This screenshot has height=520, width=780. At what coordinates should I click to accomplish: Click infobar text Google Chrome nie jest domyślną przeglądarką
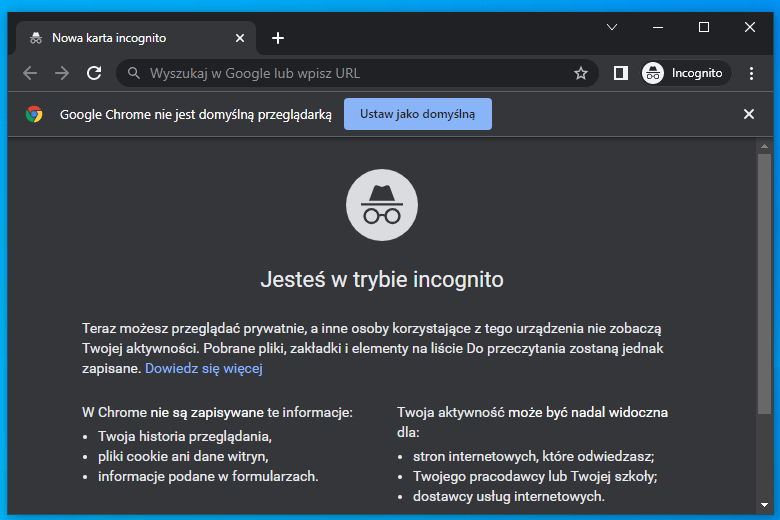point(195,114)
